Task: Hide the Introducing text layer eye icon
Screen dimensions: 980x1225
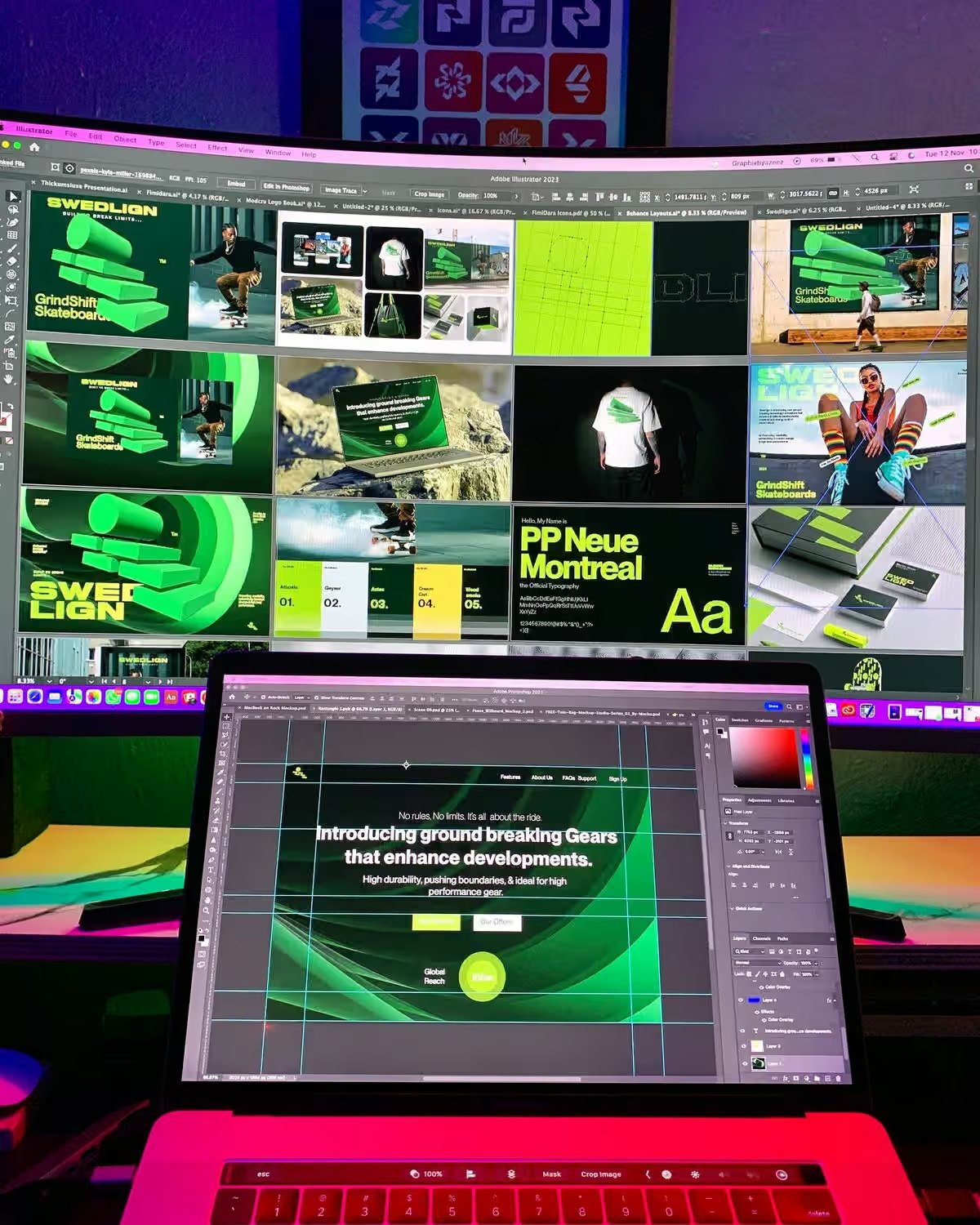Action: (742, 1031)
